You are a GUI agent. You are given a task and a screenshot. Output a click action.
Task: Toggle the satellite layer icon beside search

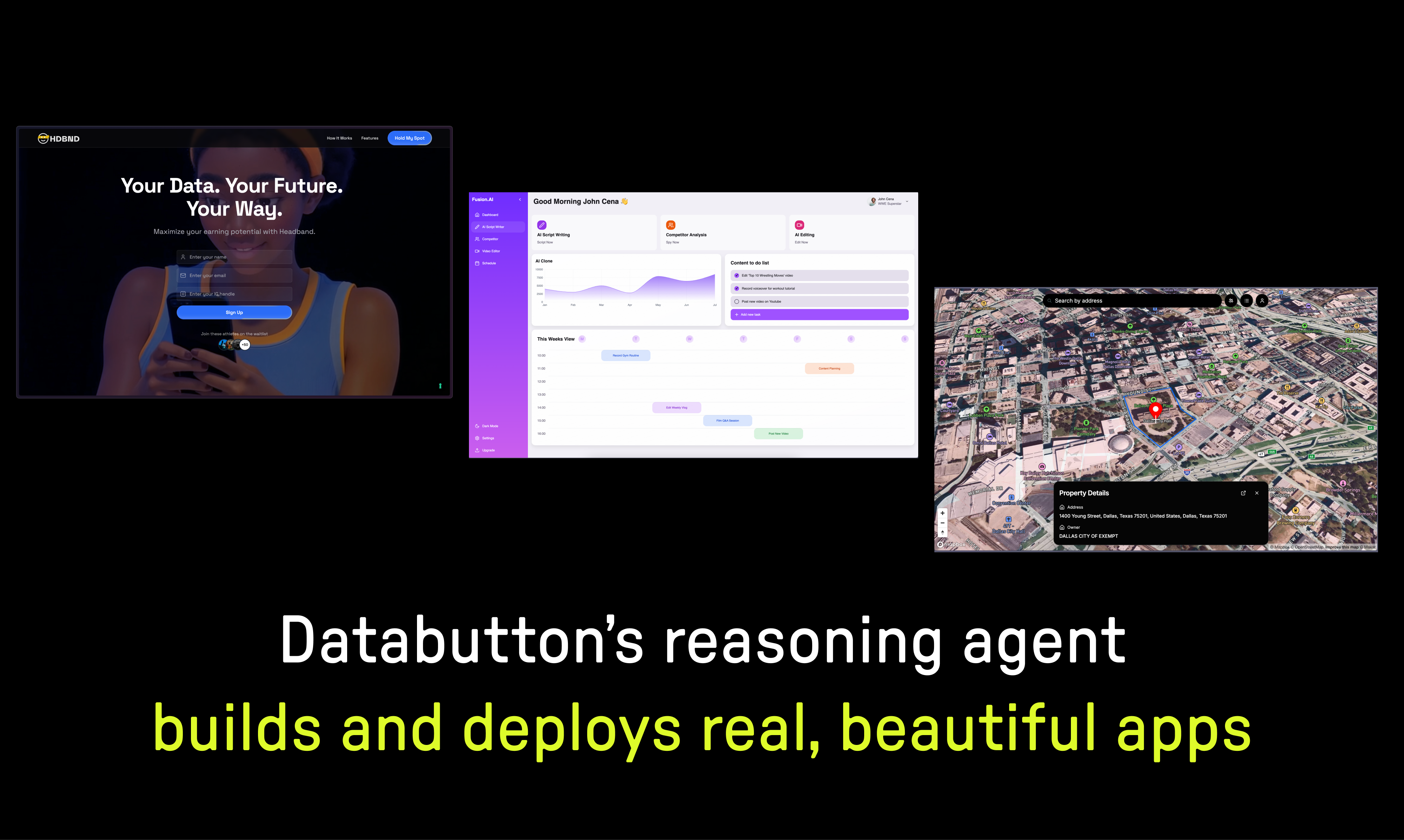(1230, 301)
